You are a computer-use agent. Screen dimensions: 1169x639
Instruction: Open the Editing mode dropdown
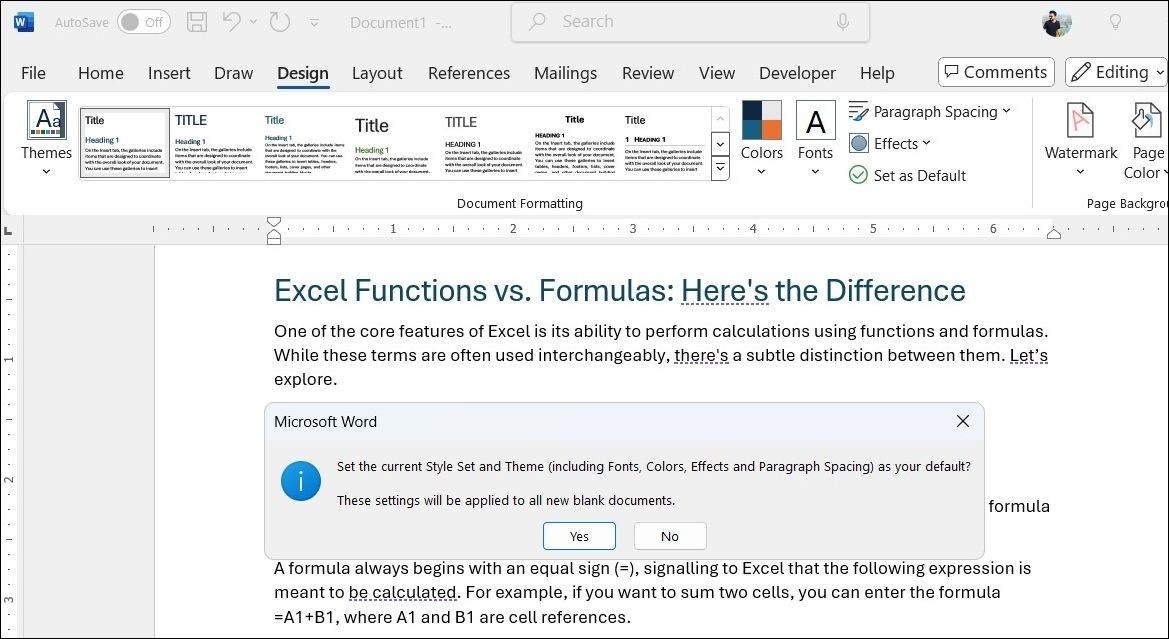click(x=1115, y=72)
